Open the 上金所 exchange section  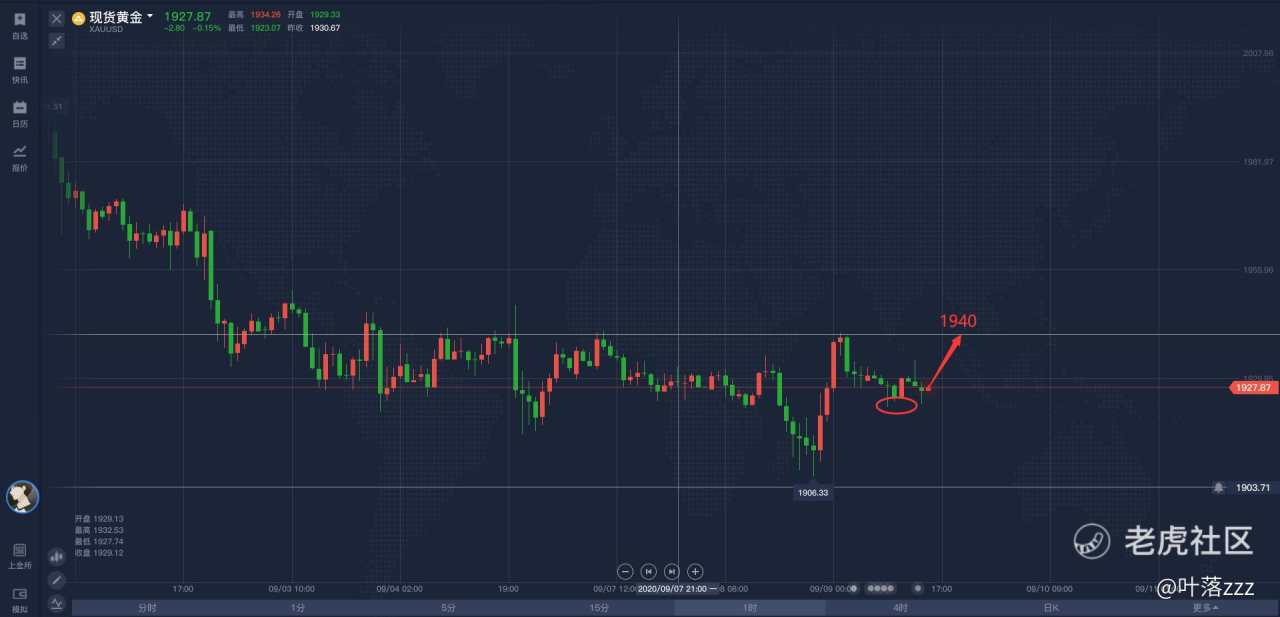pos(20,556)
